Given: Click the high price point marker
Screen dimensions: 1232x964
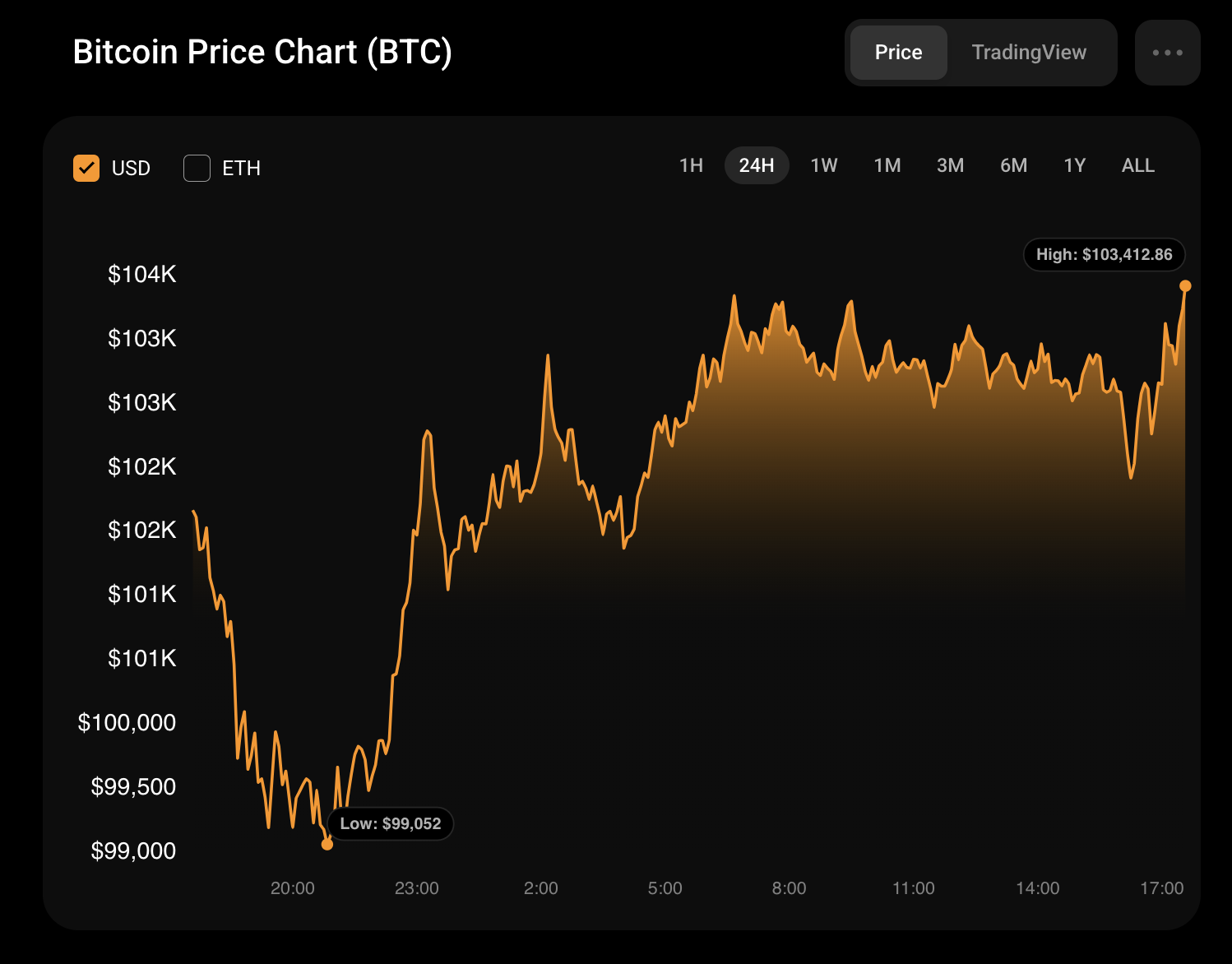Looking at the screenshot, I should 1185,286.
